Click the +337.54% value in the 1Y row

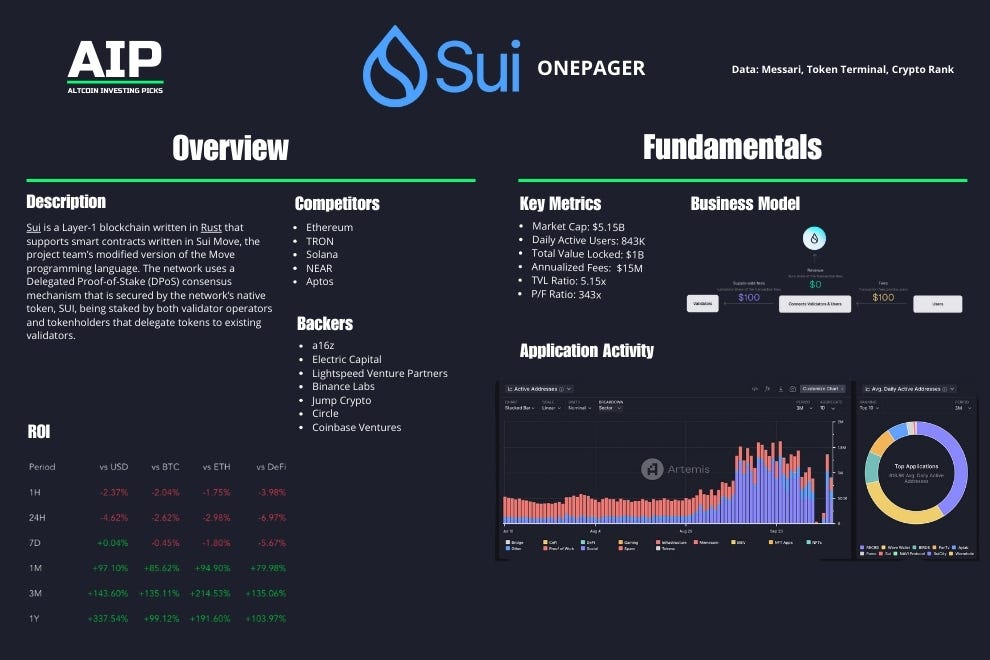pos(107,618)
